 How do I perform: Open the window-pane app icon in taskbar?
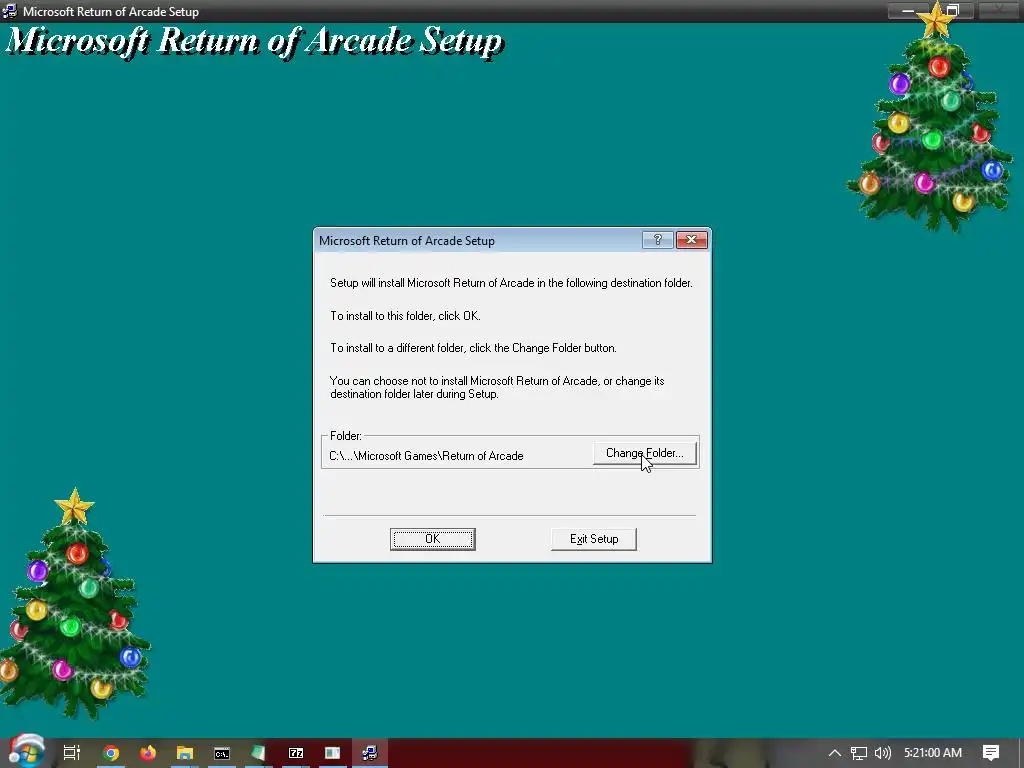pos(332,753)
